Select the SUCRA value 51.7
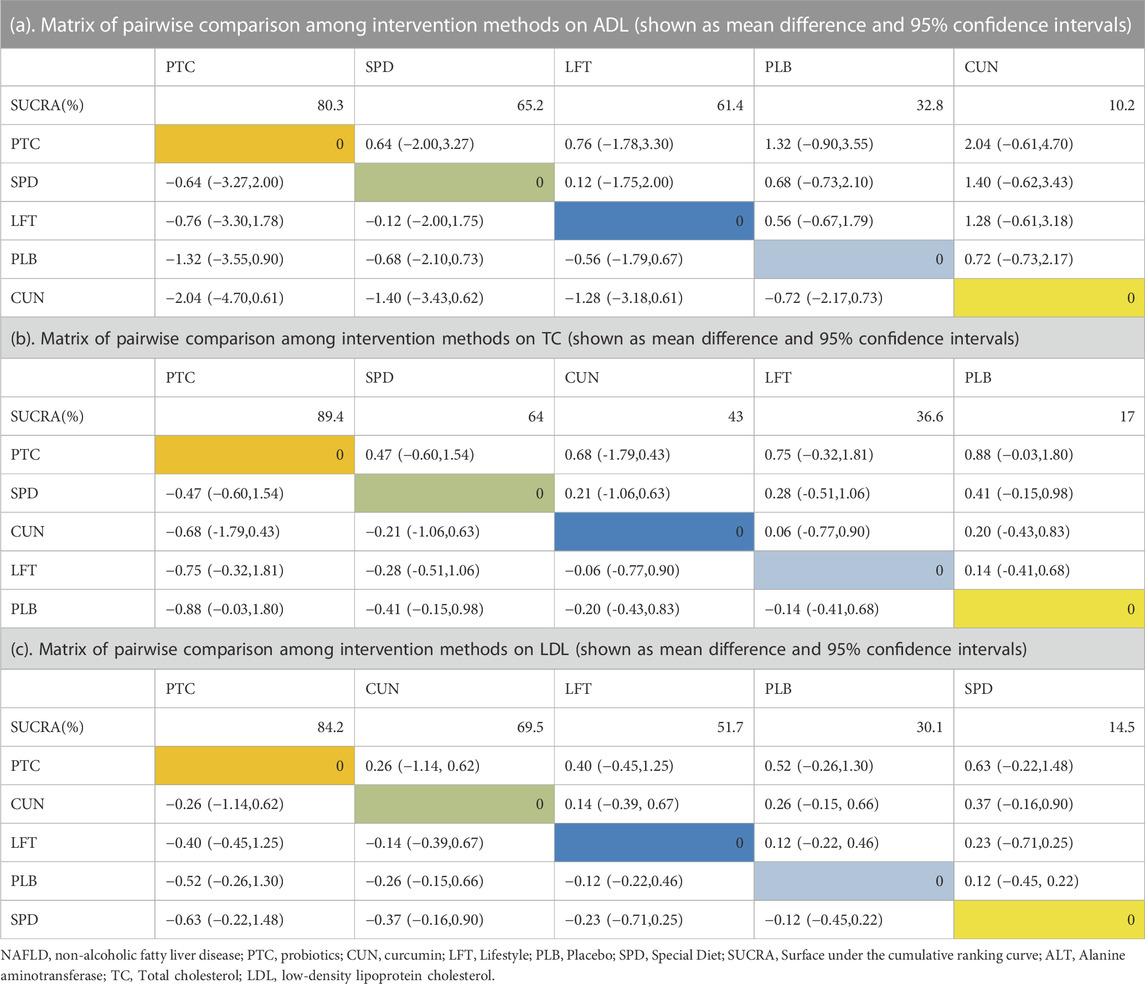Viewport: 1145px width, 984px height. point(729,727)
